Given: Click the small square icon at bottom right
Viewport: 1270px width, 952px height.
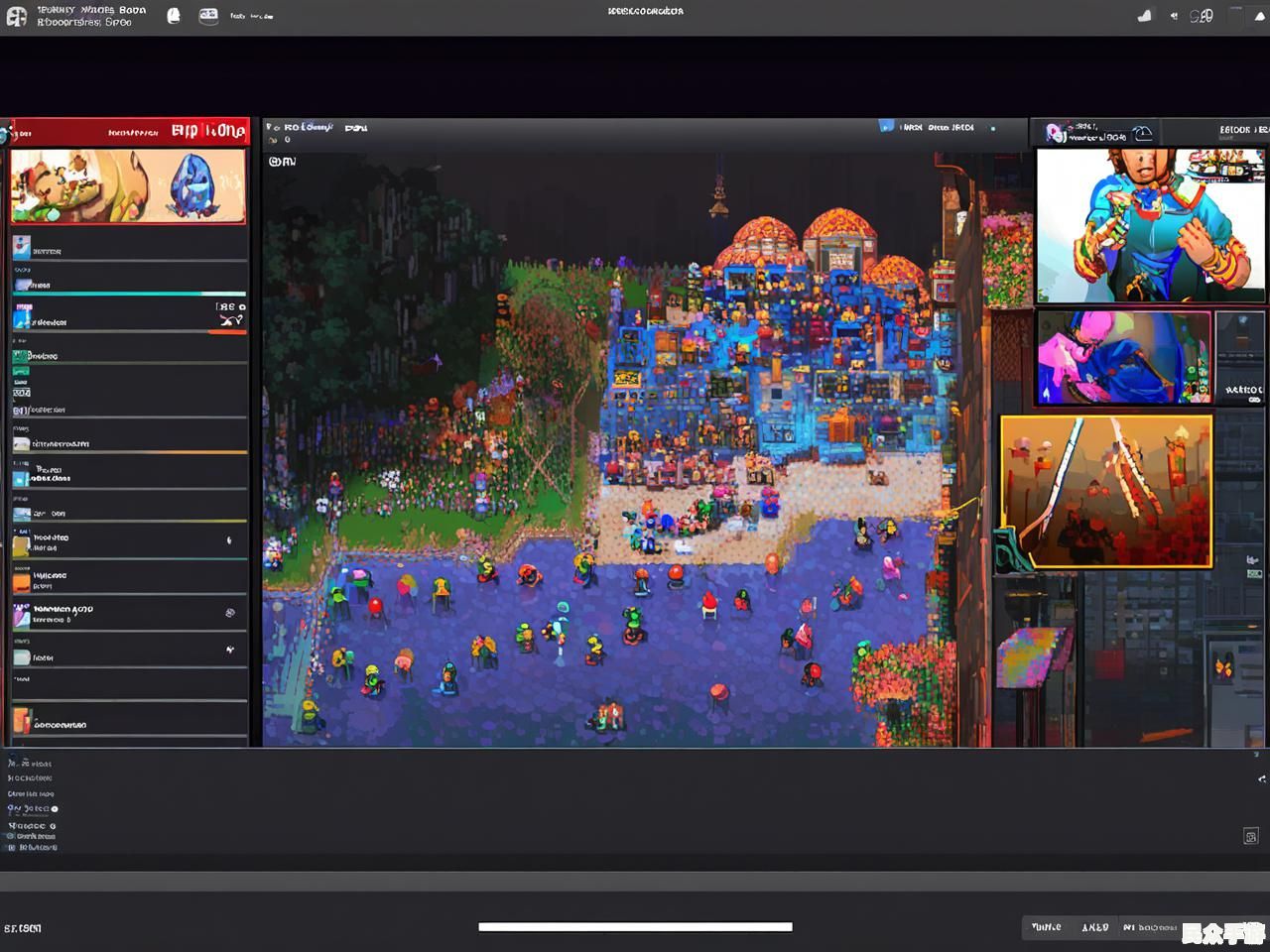Looking at the screenshot, I should (1250, 836).
